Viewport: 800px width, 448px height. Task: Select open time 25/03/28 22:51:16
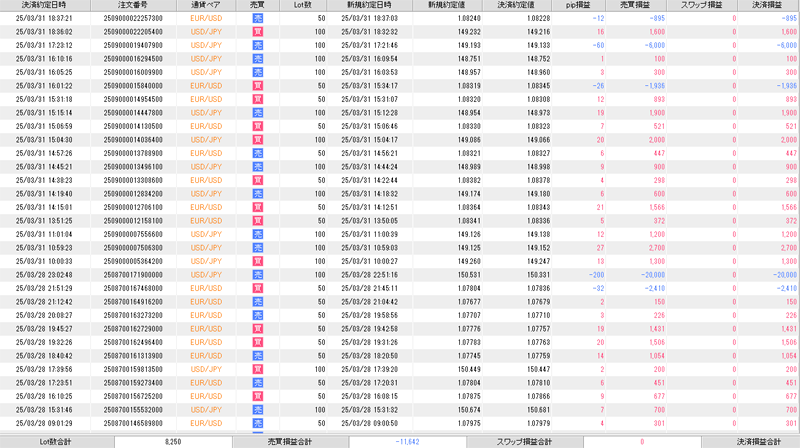(369, 275)
